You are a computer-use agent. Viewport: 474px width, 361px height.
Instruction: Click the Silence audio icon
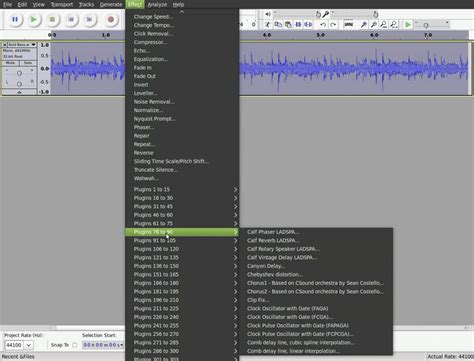point(308,24)
